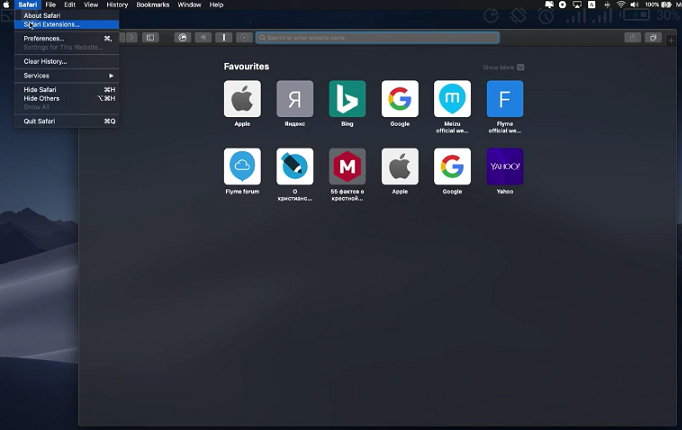
Task: Click the globe extension icon in toolbar
Action: point(183,38)
